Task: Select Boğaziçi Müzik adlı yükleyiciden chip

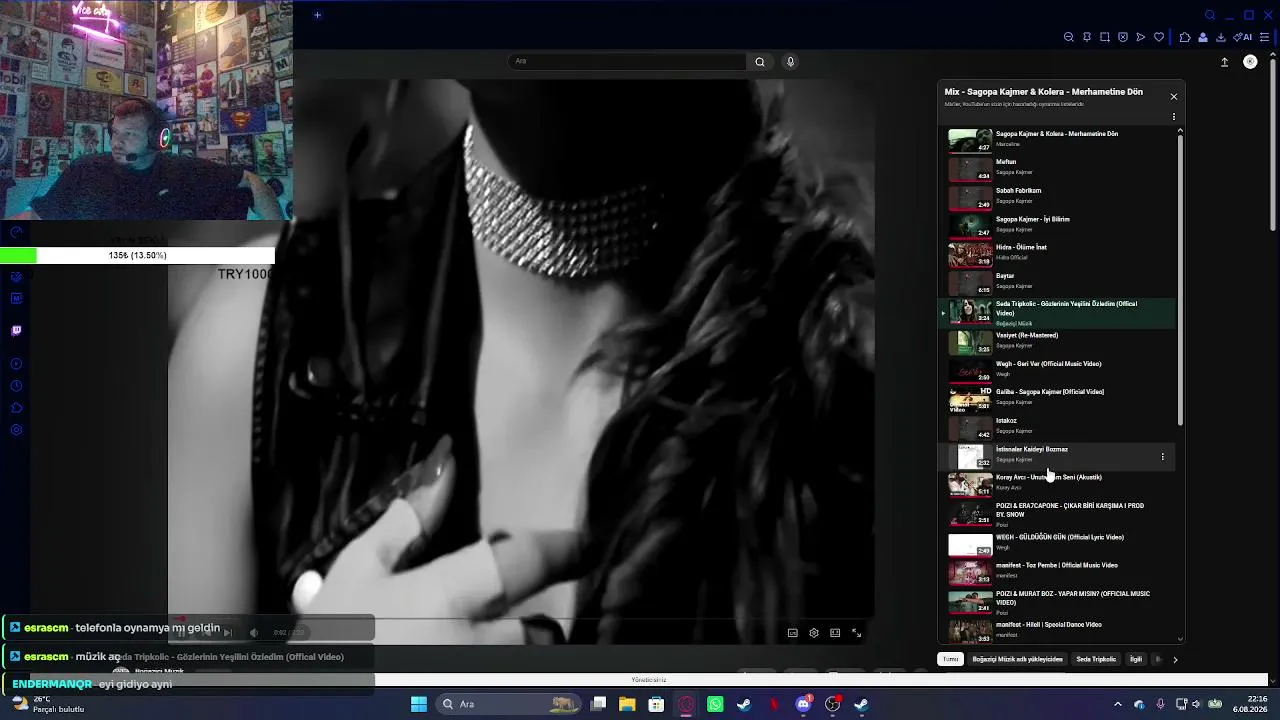Action: (1018, 659)
